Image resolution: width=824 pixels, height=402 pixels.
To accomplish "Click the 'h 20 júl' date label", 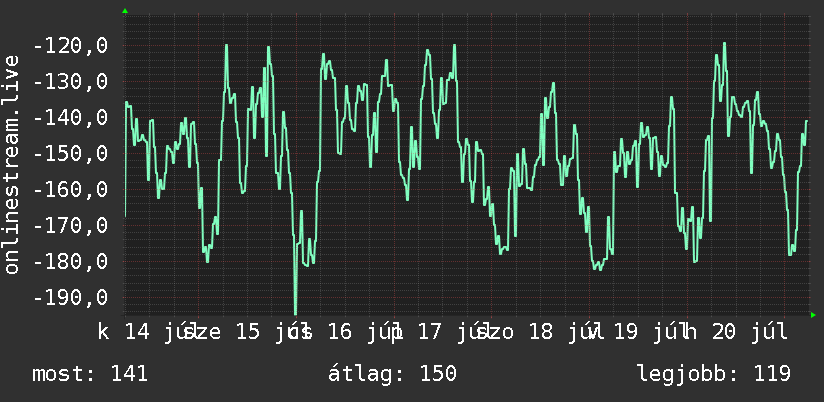I will [x=734, y=333].
